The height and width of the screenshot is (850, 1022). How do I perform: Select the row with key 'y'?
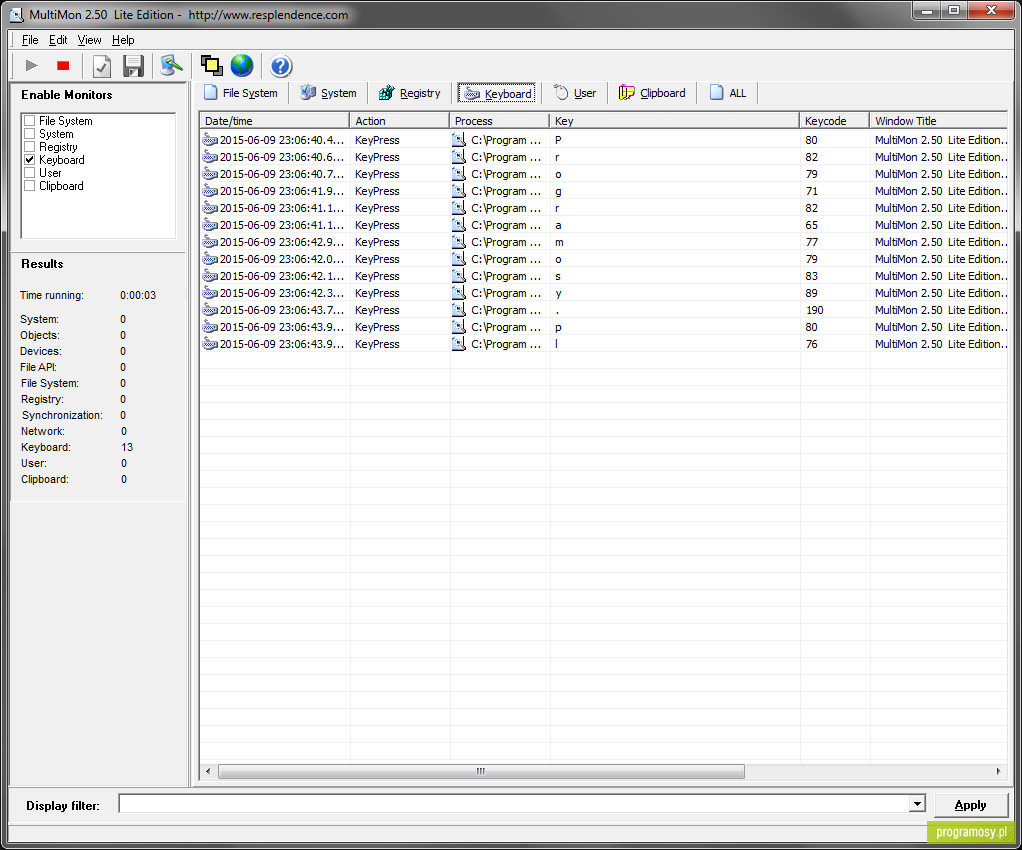pos(604,293)
